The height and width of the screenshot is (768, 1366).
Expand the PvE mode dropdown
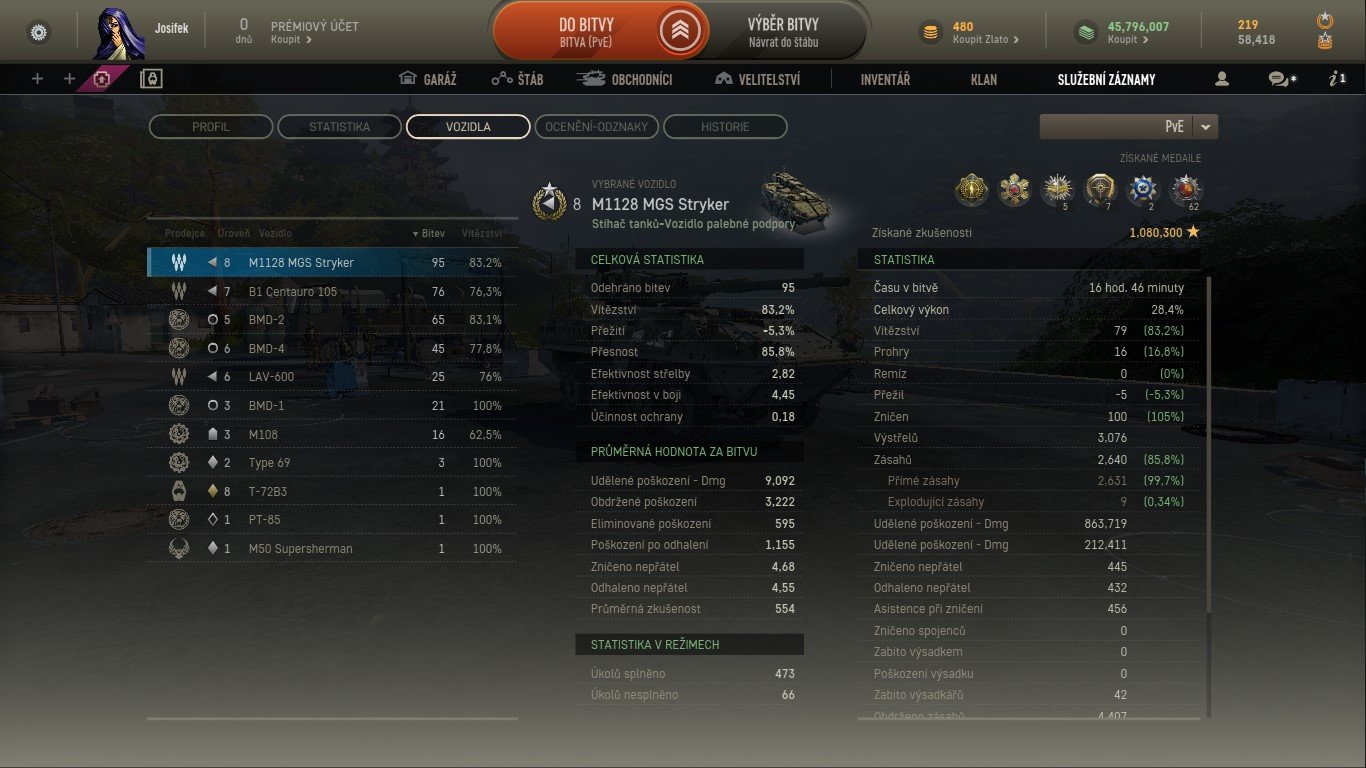coord(1206,127)
